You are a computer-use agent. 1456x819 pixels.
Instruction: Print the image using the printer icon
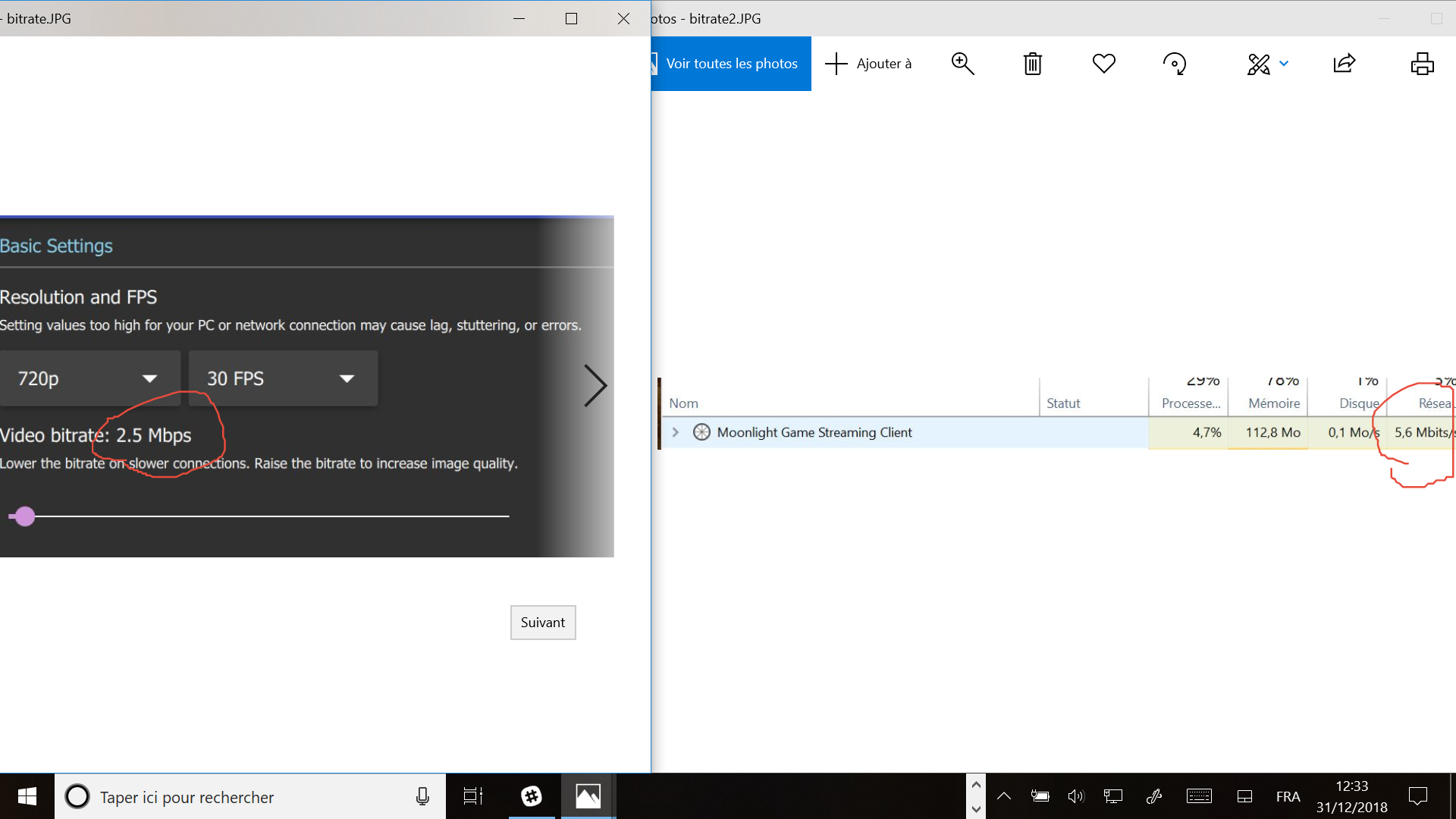(1422, 64)
